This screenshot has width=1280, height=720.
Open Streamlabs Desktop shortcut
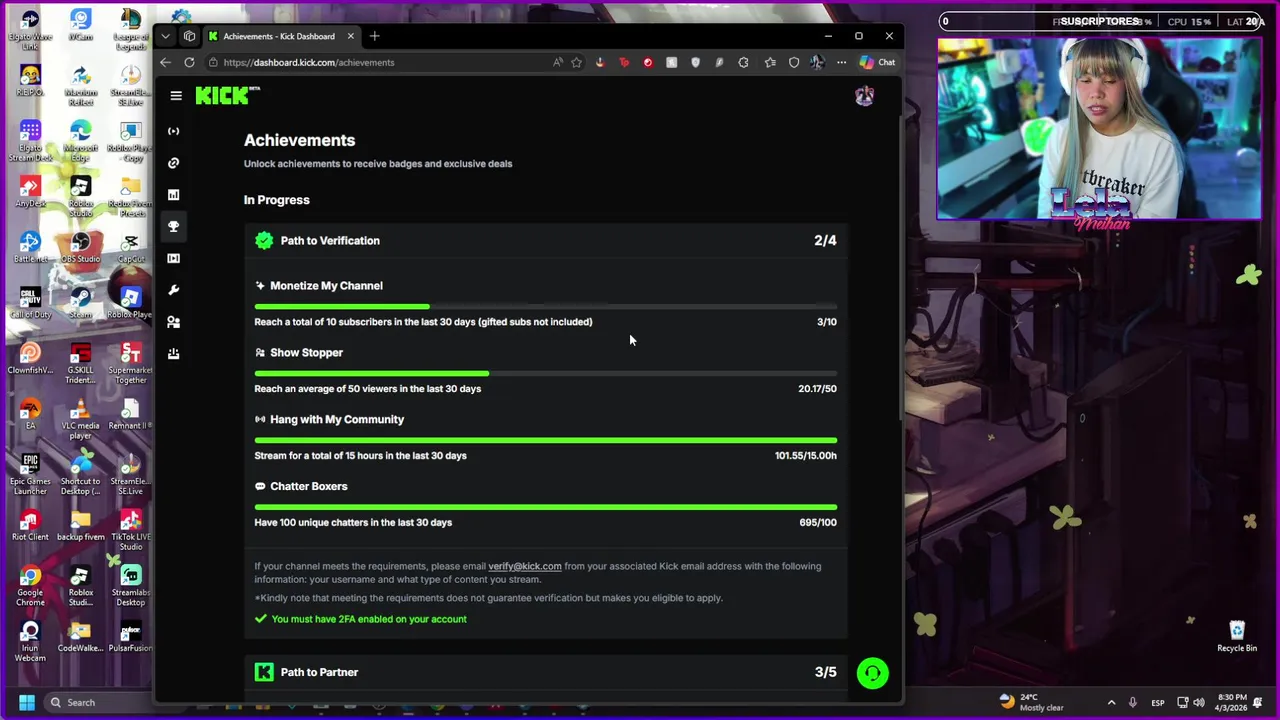click(130, 584)
